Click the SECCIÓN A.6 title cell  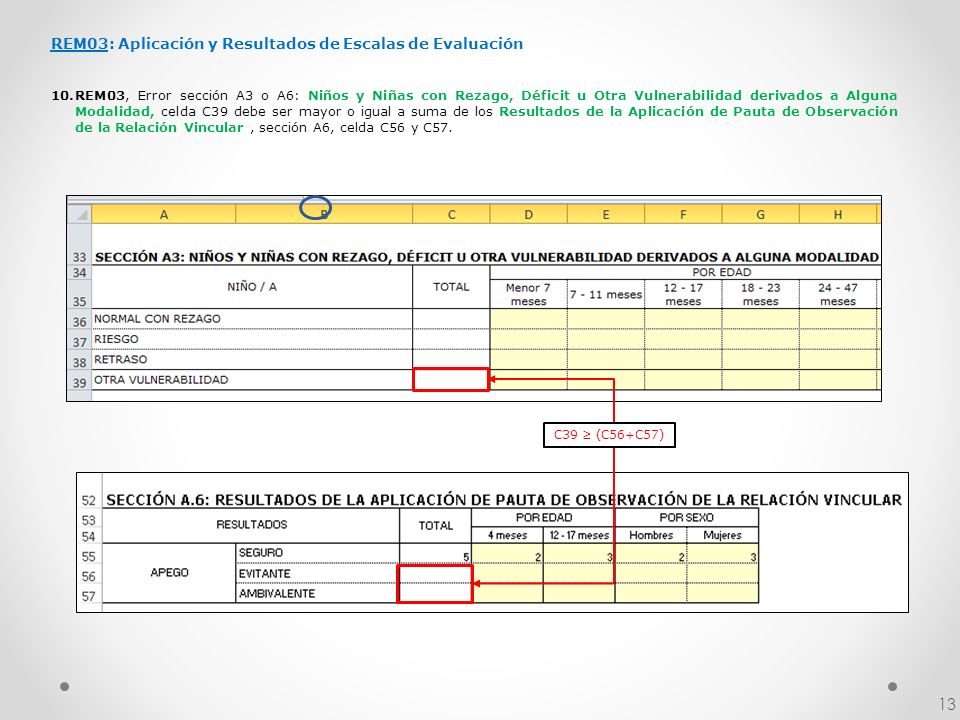(x=504, y=500)
